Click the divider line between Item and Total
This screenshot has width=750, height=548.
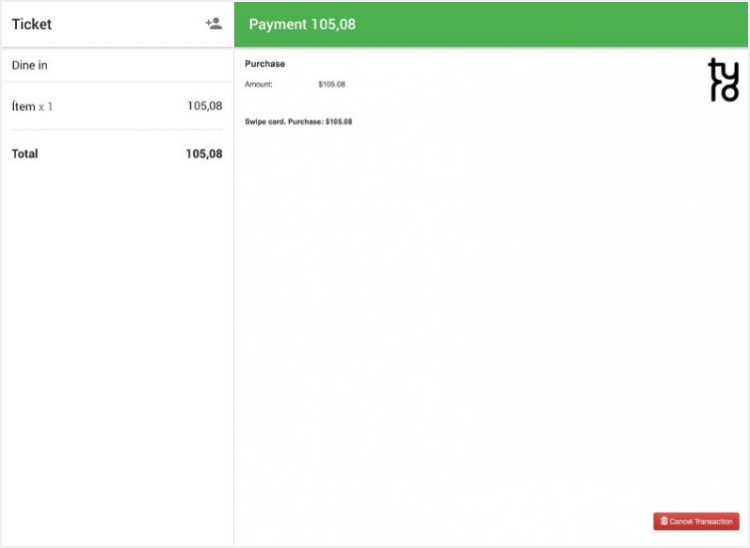tap(116, 130)
